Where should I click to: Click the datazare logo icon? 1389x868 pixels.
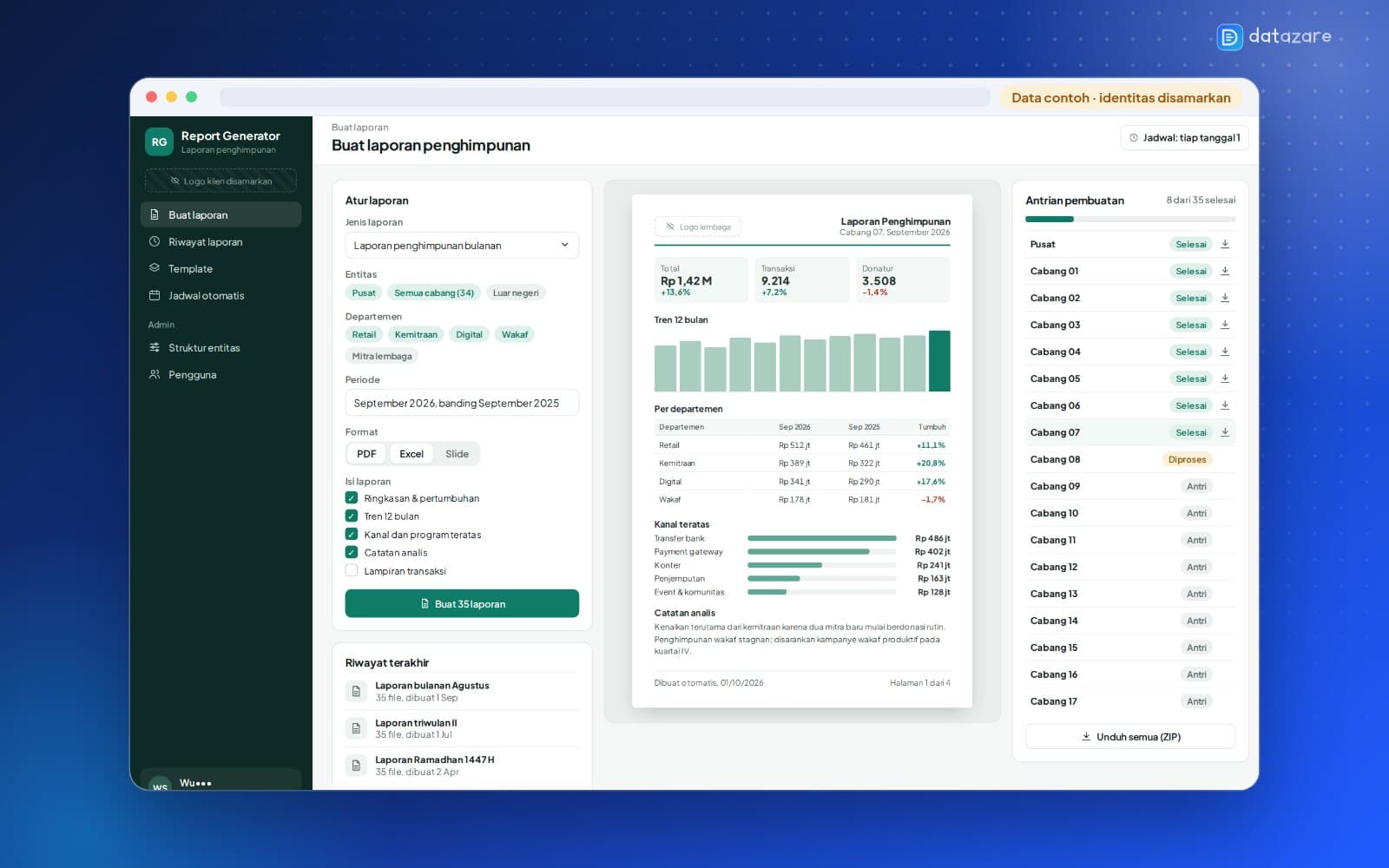1229,36
